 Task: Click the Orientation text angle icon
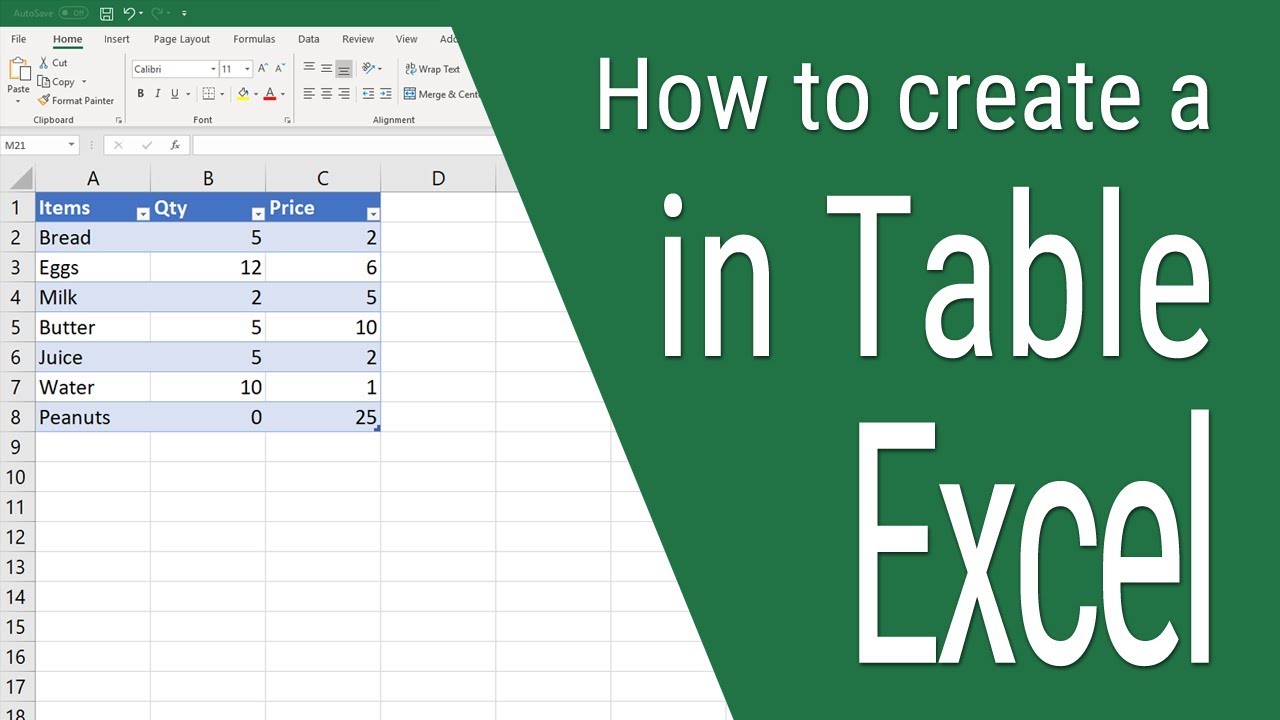point(370,68)
